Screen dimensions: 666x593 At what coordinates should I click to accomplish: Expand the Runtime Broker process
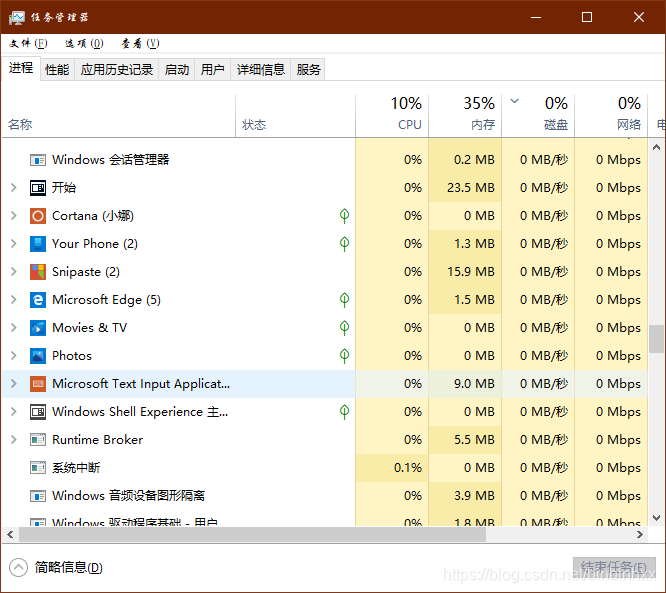[14, 440]
